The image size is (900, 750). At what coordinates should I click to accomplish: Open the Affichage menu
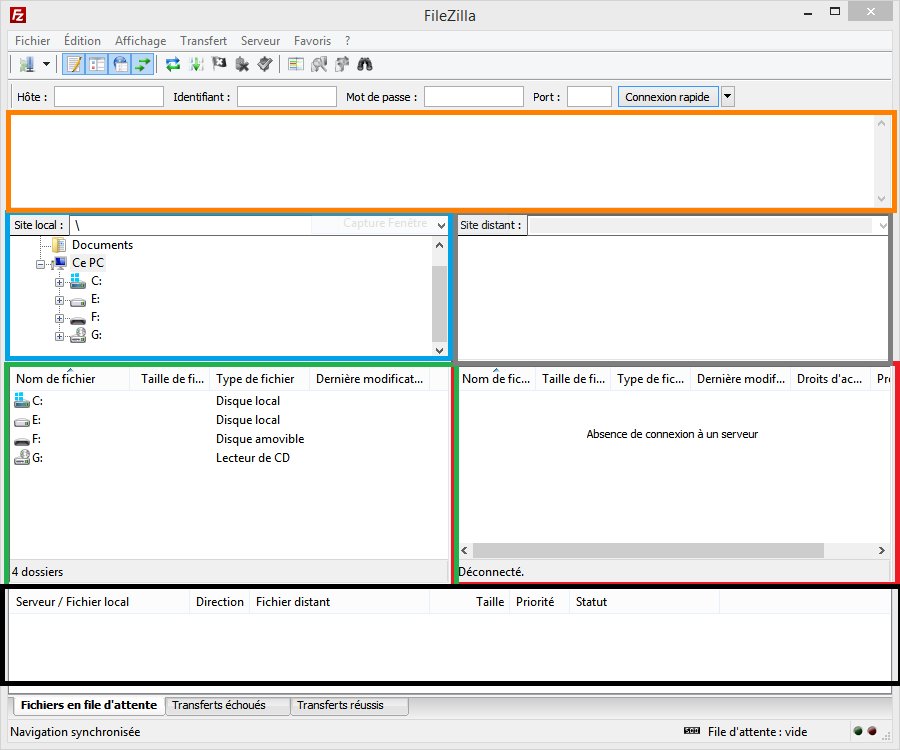point(140,41)
